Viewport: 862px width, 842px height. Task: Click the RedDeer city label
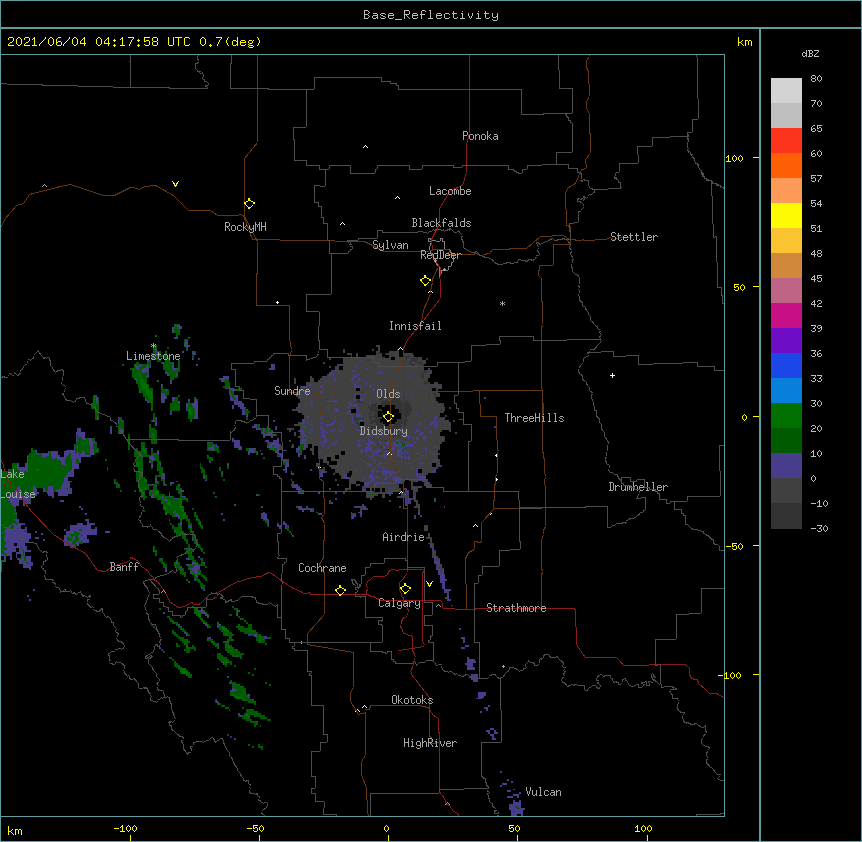point(440,255)
